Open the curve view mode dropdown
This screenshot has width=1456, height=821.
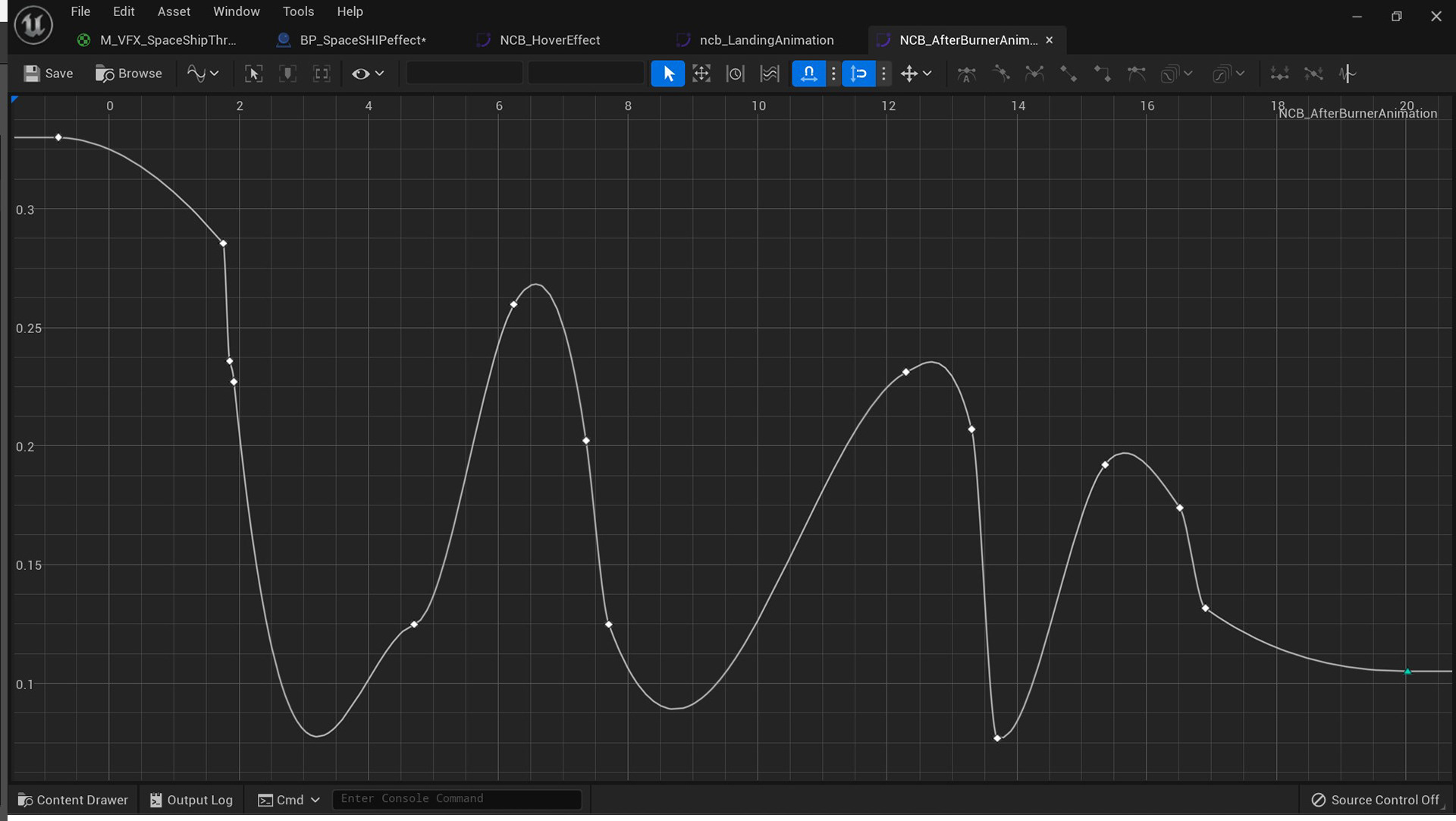pyautogui.click(x=202, y=74)
